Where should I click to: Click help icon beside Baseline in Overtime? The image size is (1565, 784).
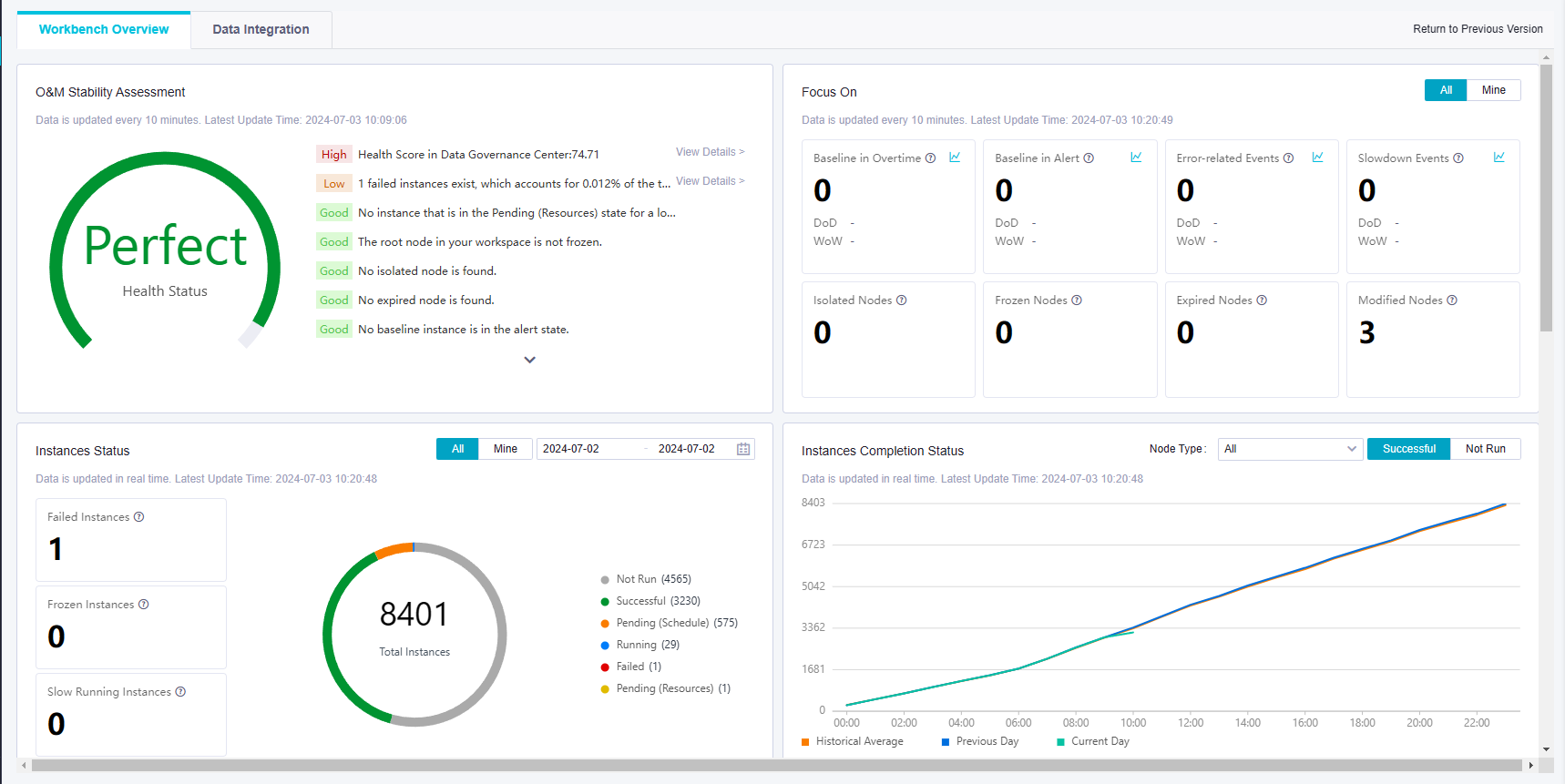point(930,158)
